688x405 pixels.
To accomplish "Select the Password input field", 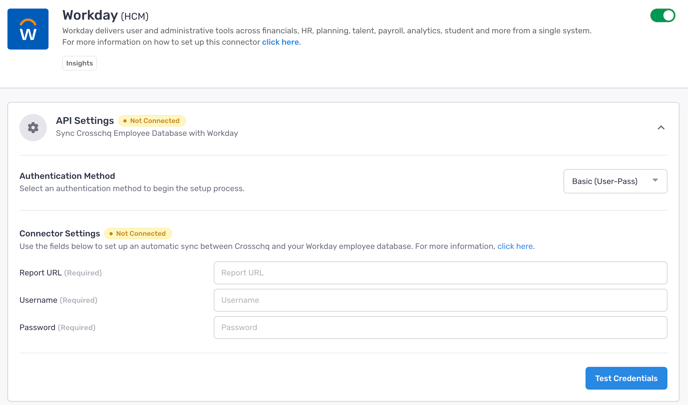I will [x=441, y=327].
